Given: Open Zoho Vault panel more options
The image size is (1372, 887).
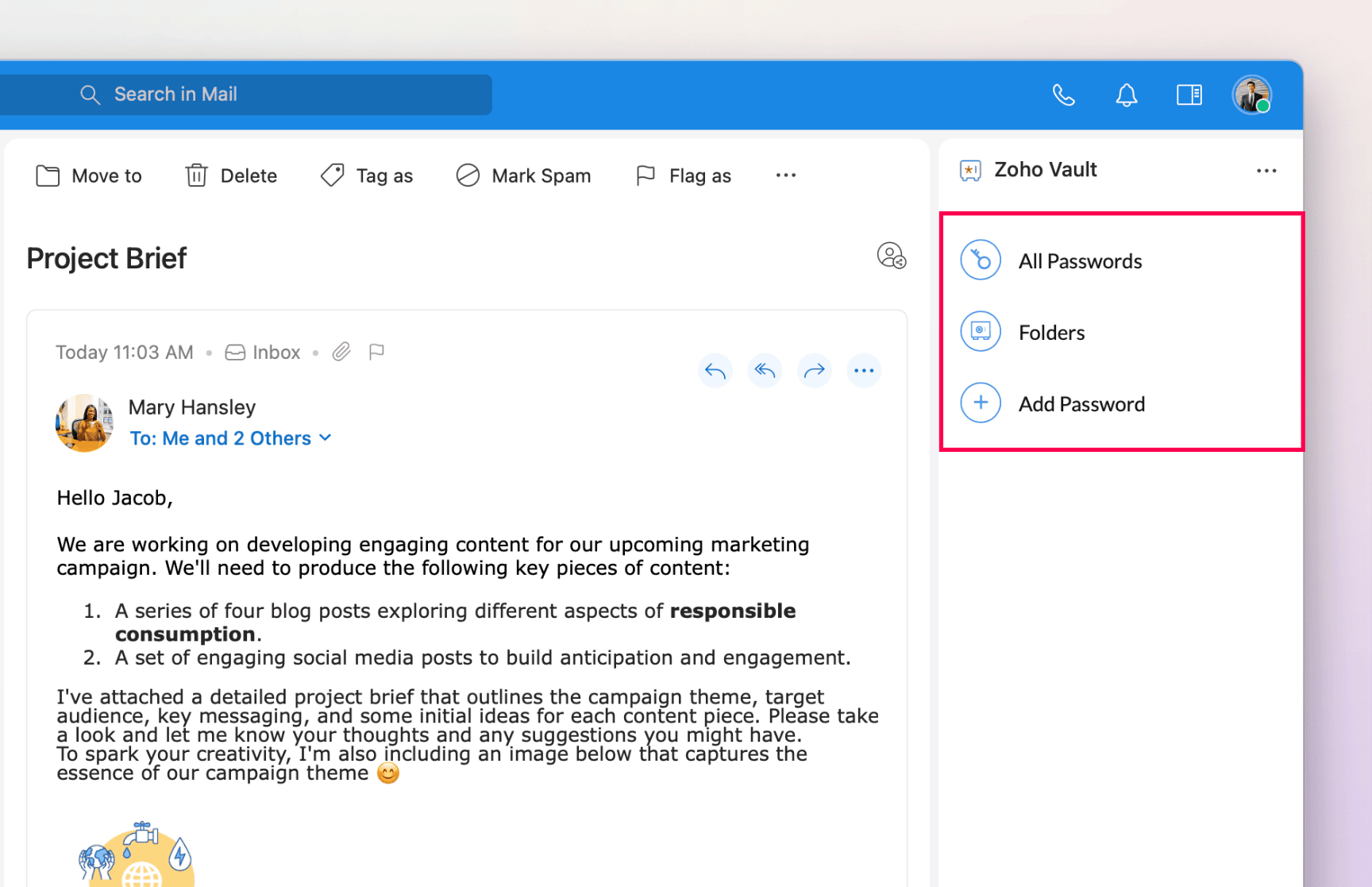Looking at the screenshot, I should click(x=1266, y=171).
